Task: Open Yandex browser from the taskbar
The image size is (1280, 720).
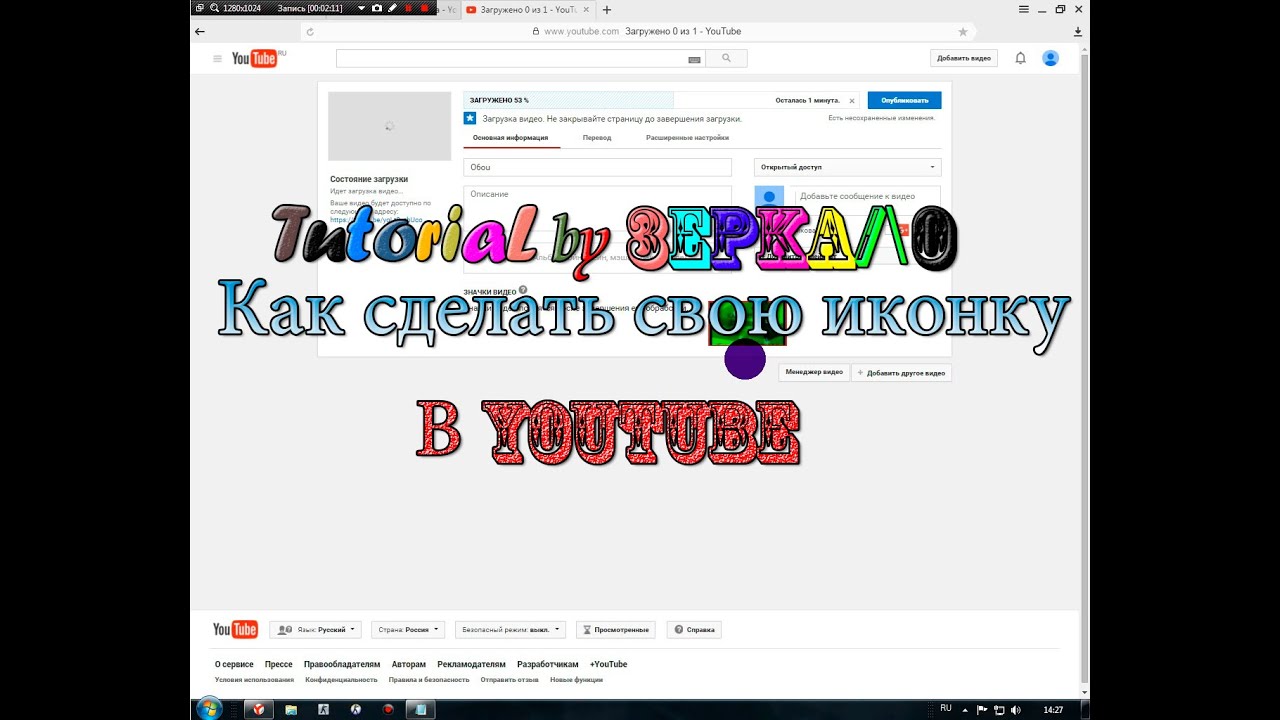Action: [258, 709]
